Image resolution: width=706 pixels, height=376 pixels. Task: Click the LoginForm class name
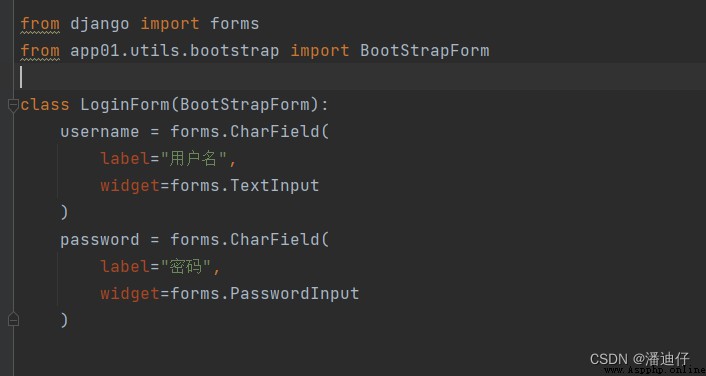[x=125, y=104]
